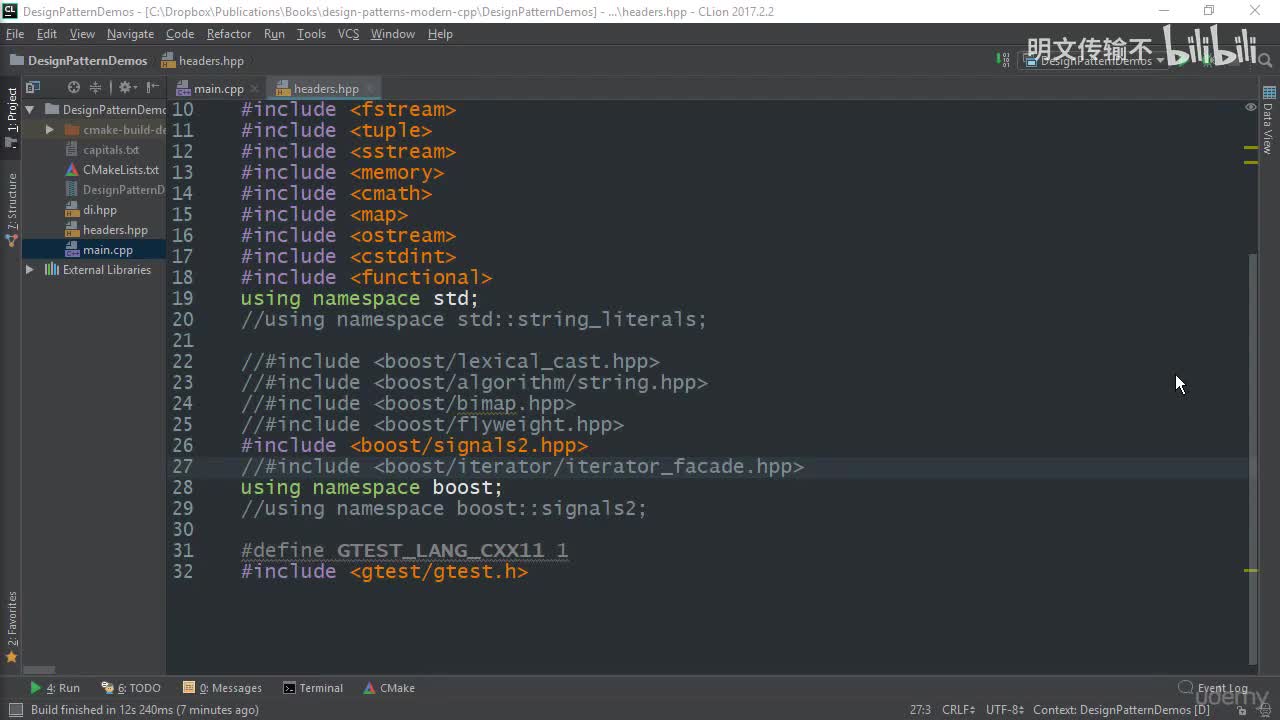The height and width of the screenshot is (720, 1280).
Task: Open the Edit menu
Action: coord(47,34)
